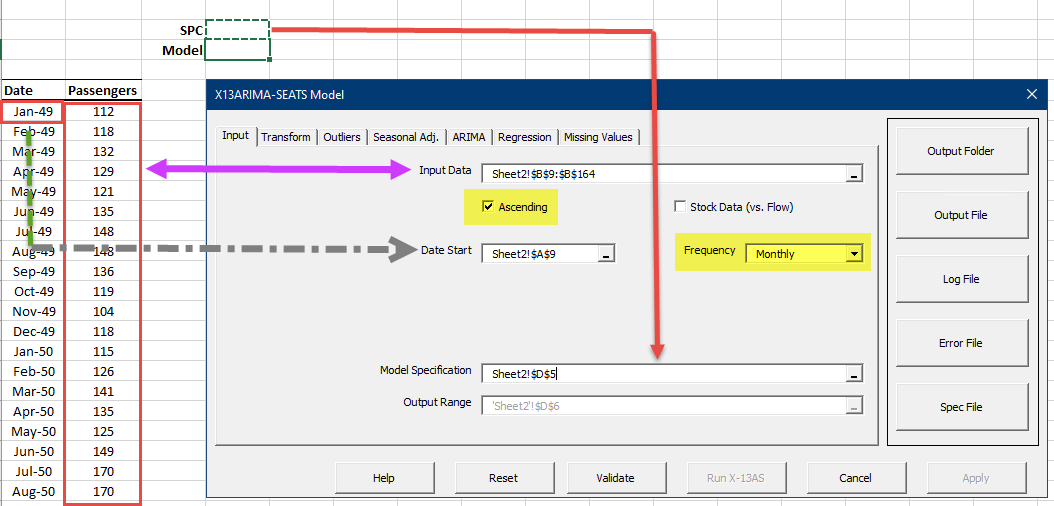The width and height of the screenshot is (1054, 506).
Task: Click range selector icon for Date Start
Action: coord(606,255)
